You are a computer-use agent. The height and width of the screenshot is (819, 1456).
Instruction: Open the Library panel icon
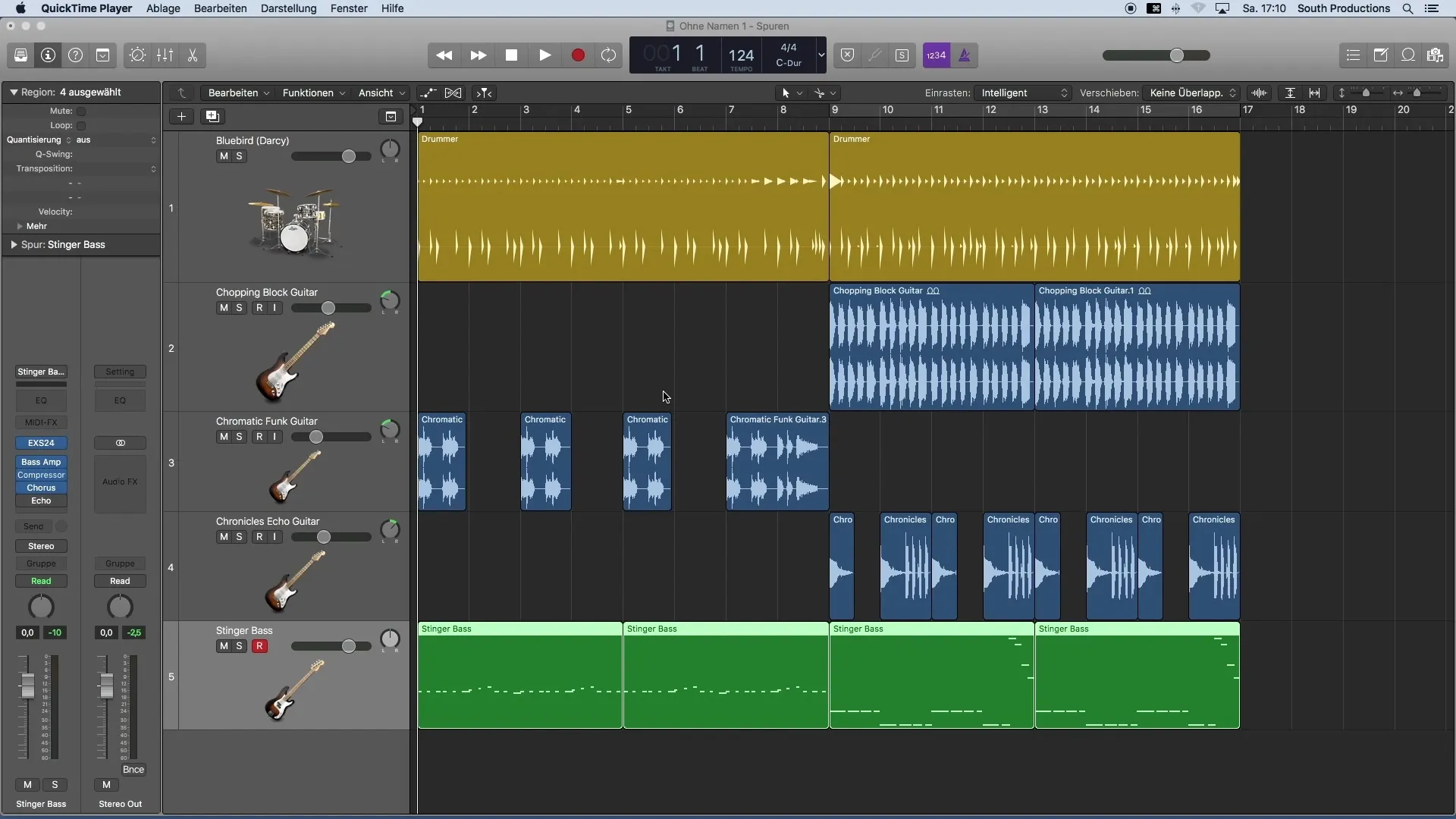pyautogui.click(x=20, y=55)
